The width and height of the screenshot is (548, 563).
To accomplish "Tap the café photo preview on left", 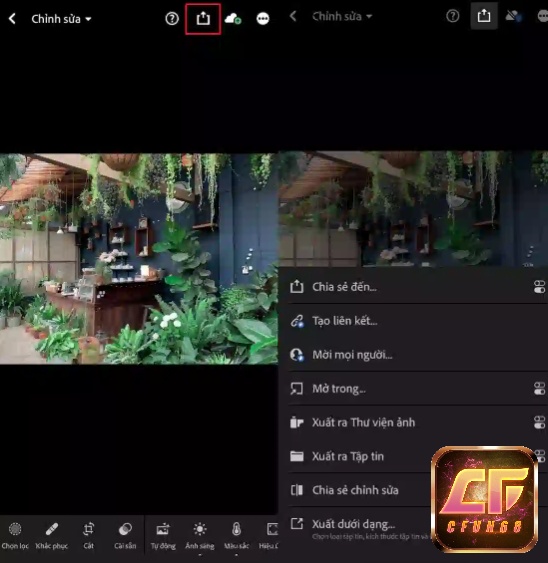I will [x=139, y=259].
